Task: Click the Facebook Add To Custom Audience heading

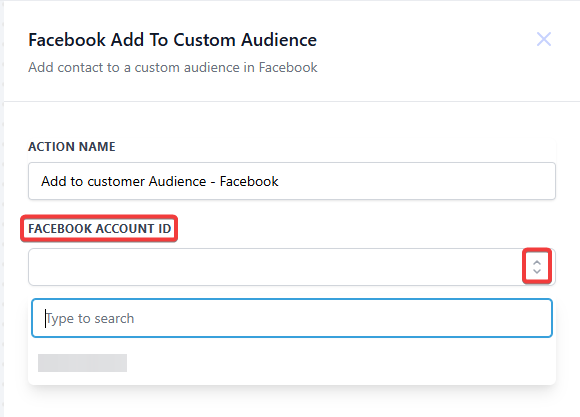Action: pyautogui.click(x=172, y=40)
